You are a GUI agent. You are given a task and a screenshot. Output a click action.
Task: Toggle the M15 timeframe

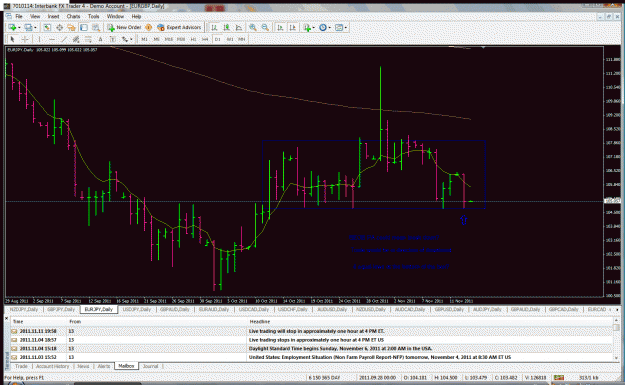169,39
